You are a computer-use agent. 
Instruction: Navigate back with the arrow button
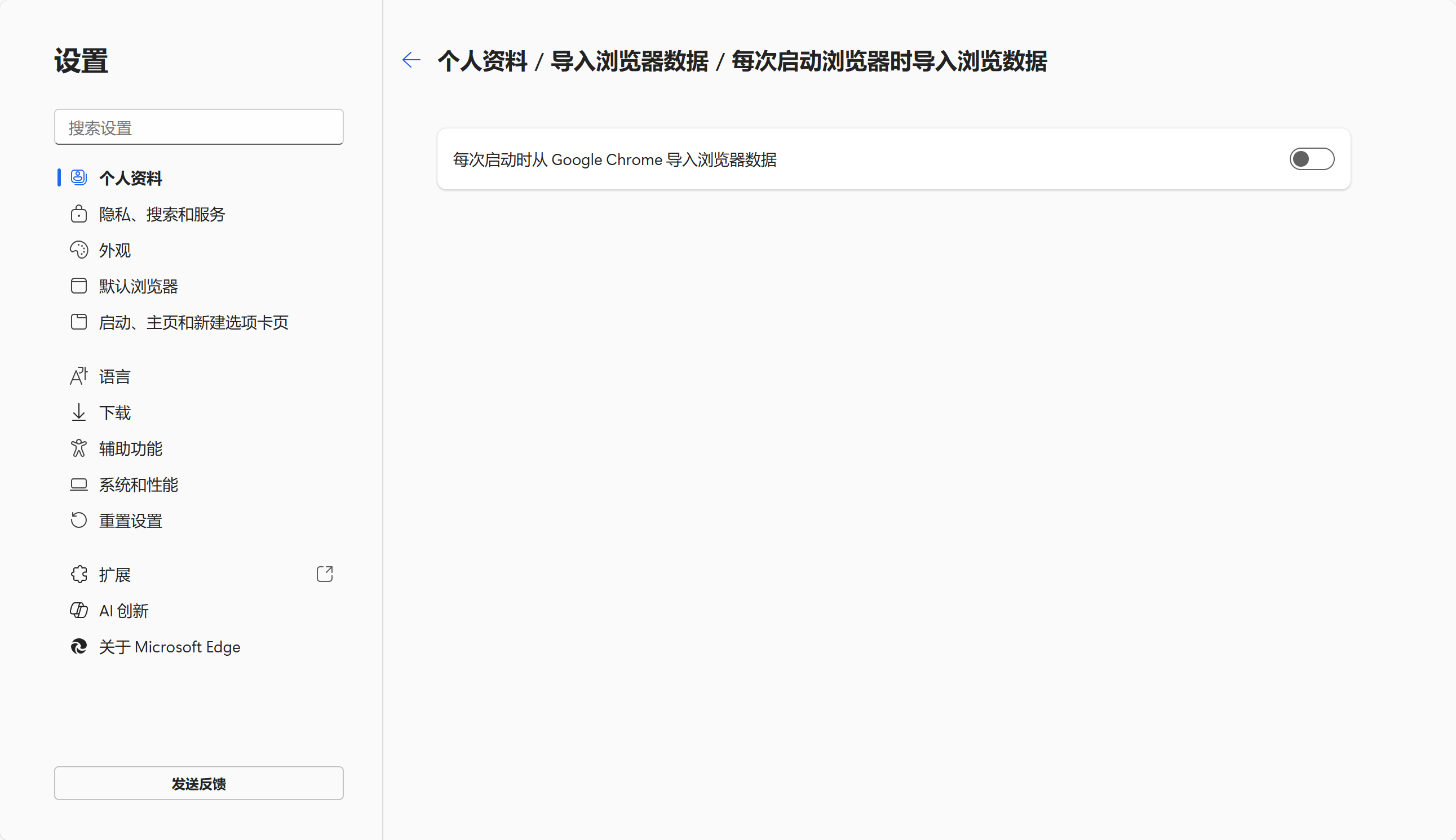[x=411, y=60]
